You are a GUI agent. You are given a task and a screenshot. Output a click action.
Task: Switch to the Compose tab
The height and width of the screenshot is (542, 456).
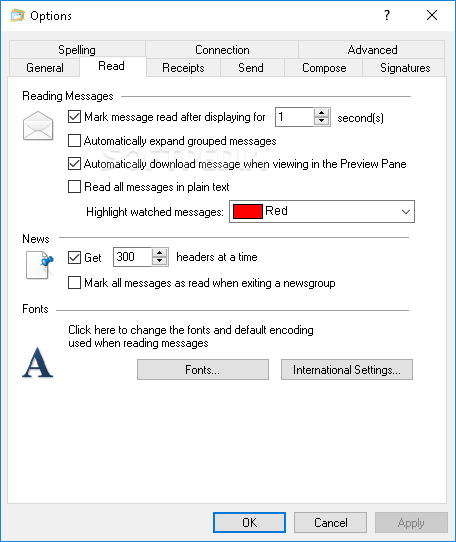tap(324, 67)
